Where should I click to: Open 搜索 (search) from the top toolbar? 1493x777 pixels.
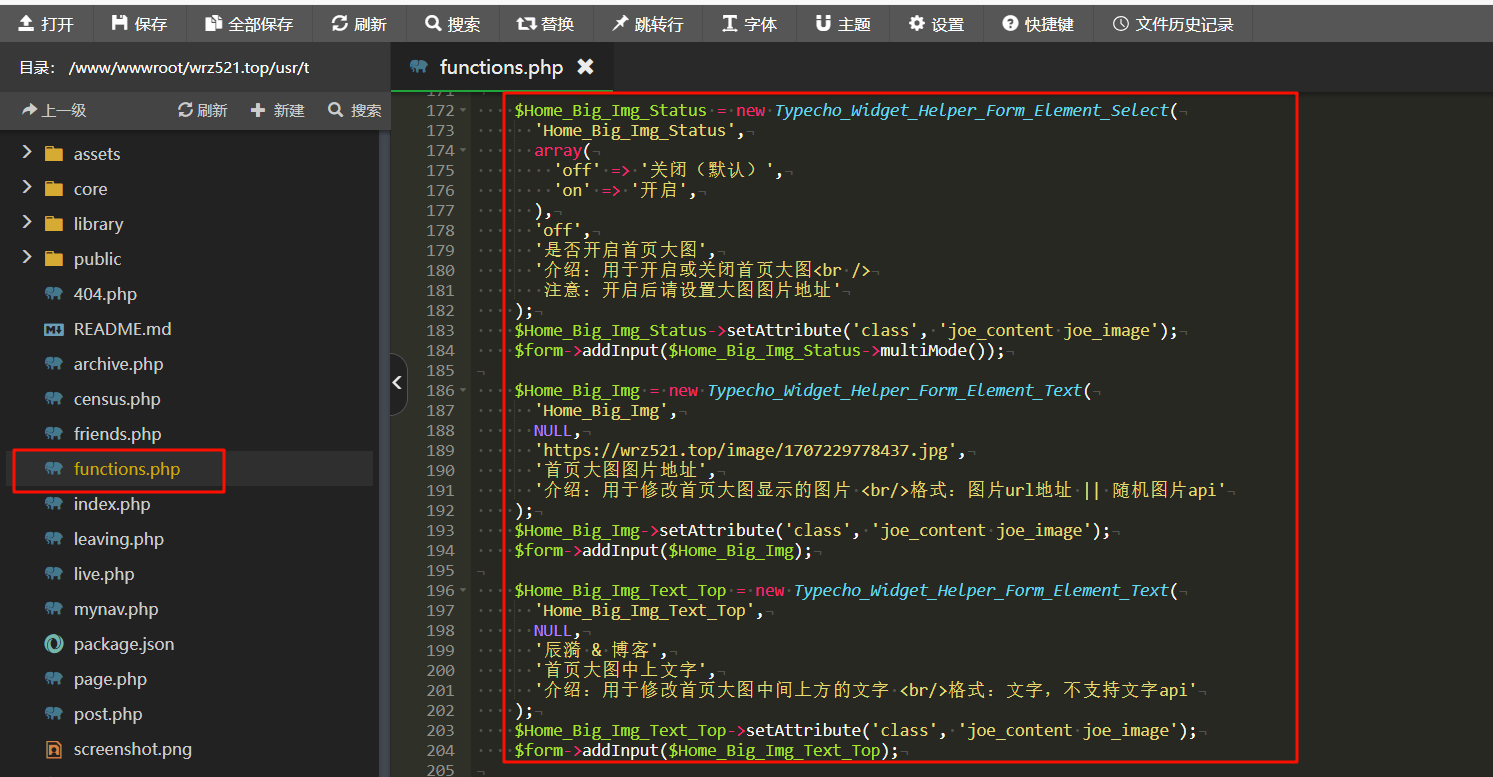(x=452, y=23)
